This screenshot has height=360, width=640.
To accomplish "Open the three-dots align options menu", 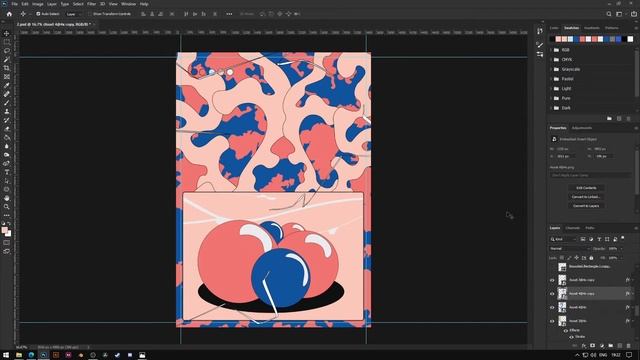I will pos(229,14).
